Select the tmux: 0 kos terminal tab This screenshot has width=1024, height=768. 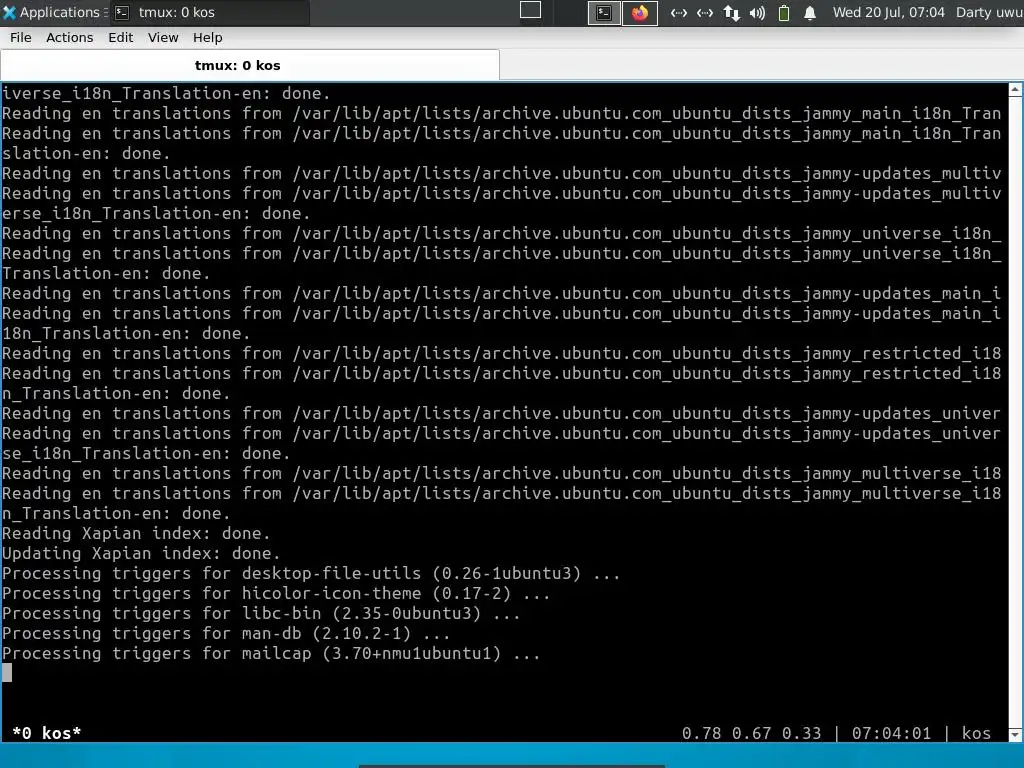coord(250,65)
